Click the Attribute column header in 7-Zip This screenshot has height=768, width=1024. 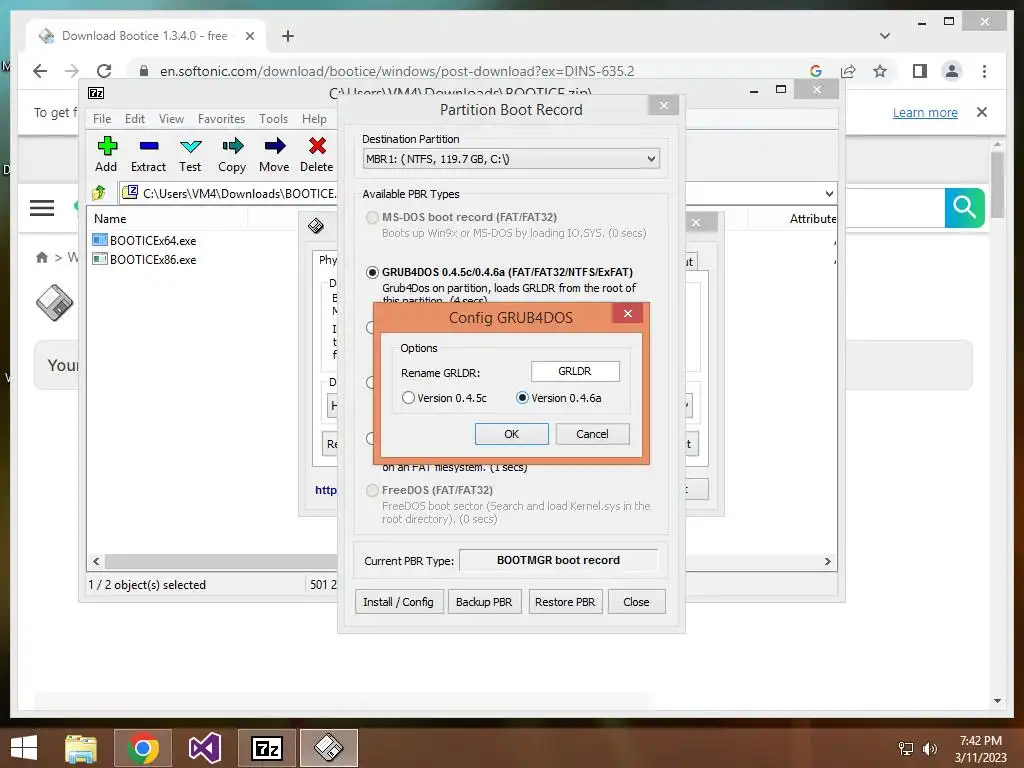coord(812,219)
